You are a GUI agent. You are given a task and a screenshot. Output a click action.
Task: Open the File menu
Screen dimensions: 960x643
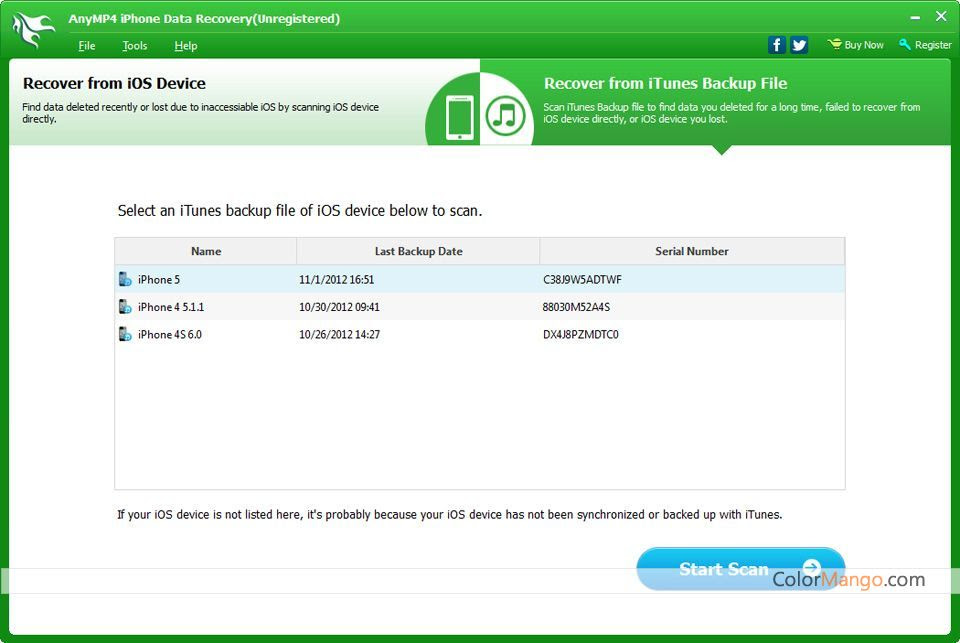(x=86, y=45)
